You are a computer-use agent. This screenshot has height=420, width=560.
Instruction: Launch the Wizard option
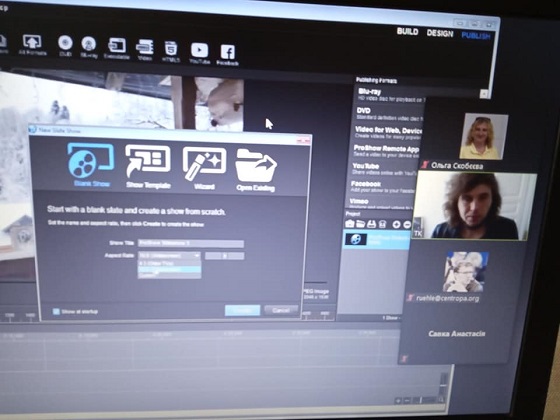(204, 168)
